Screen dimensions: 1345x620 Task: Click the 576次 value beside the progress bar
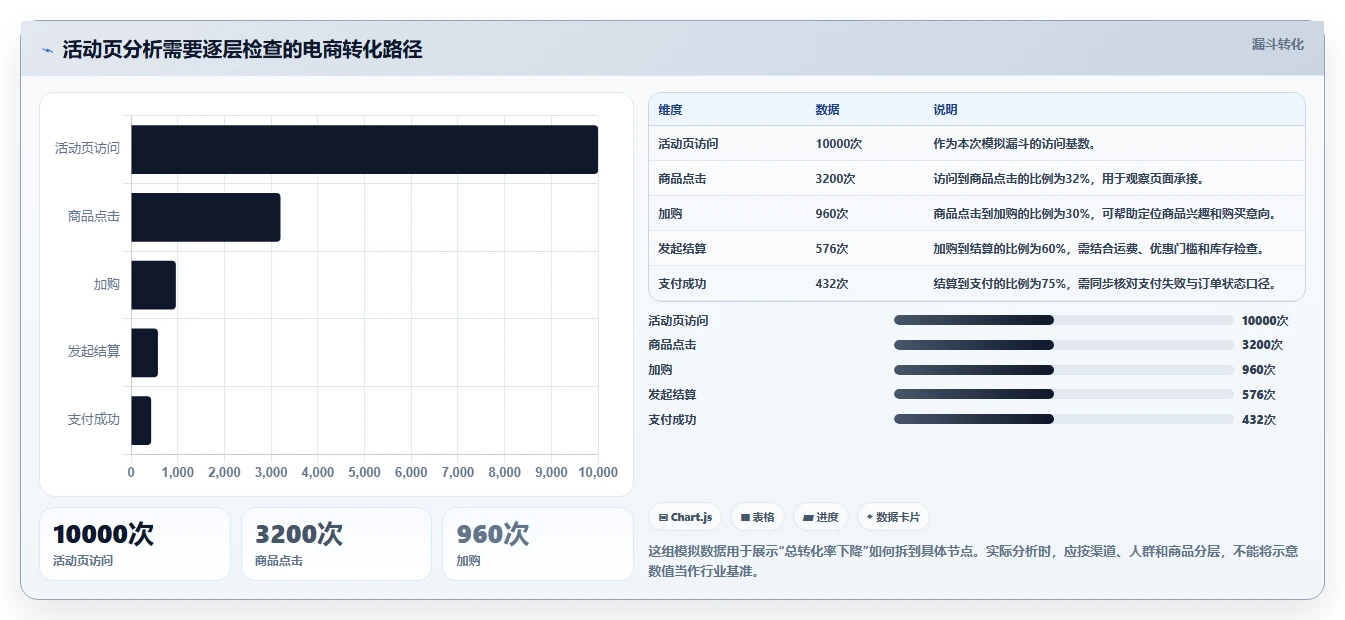pos(1258,395)
